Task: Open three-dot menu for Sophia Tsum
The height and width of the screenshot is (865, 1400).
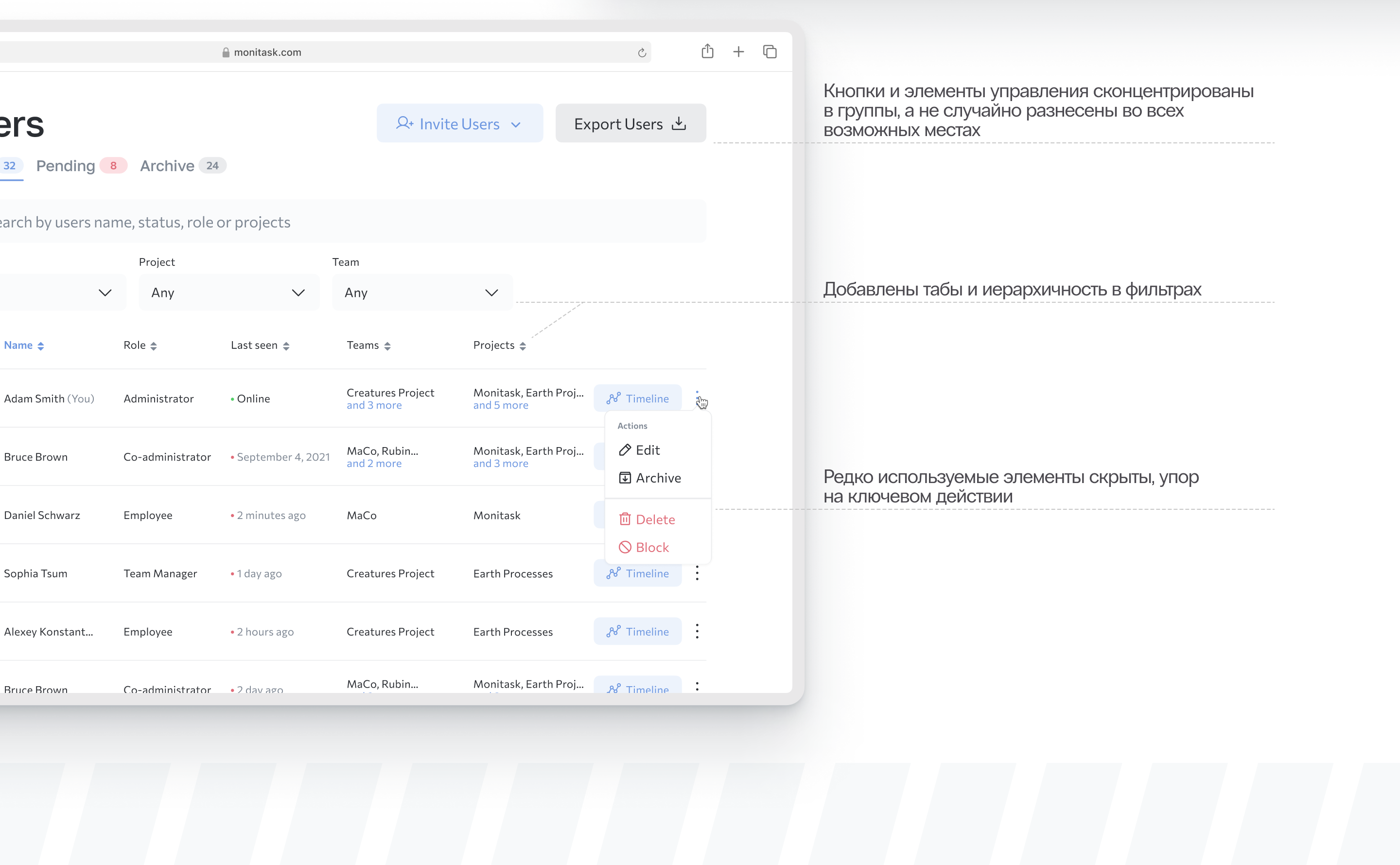Action: click(x=697, y=573)
